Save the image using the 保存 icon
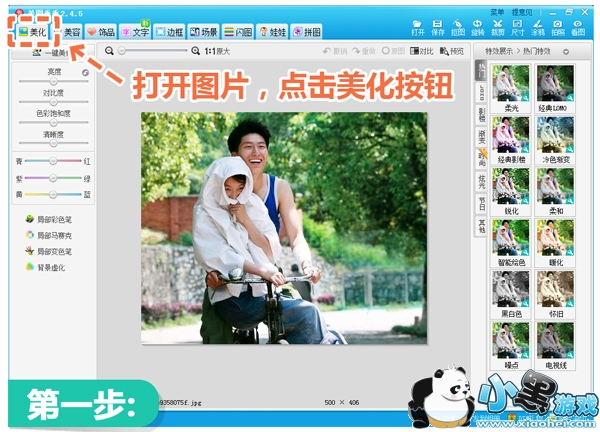Image resolution: width=600 pixels, height=432 pixels. pyautogui.click(x=438, y=28)
